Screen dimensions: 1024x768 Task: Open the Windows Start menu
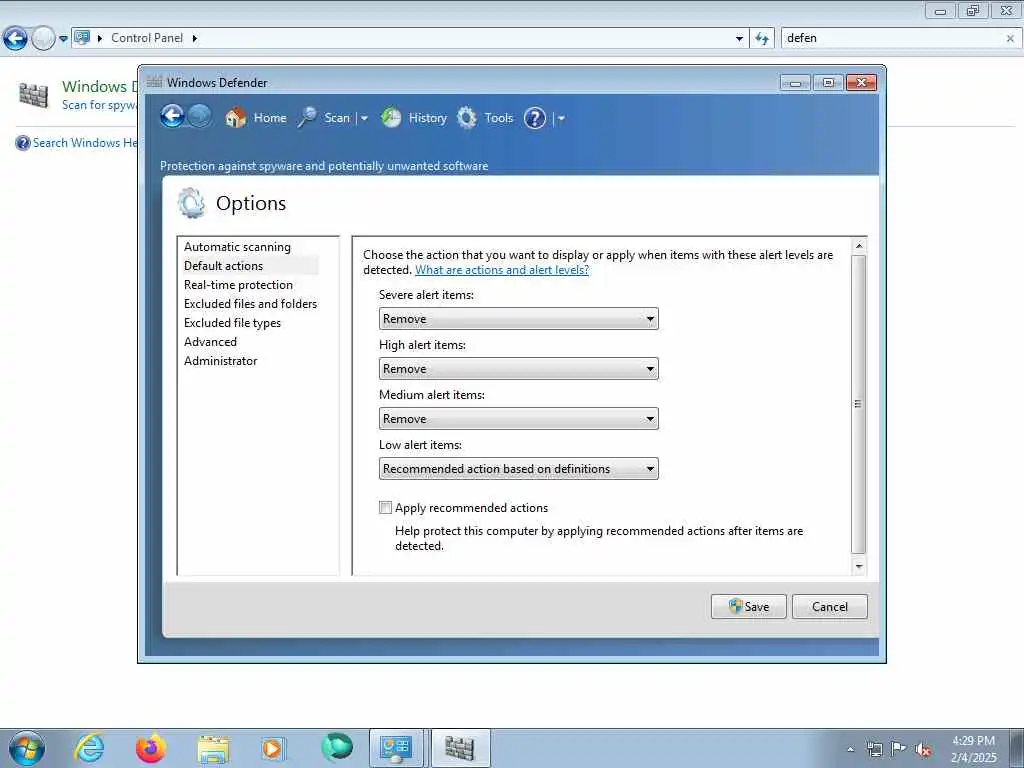(27, 748)
